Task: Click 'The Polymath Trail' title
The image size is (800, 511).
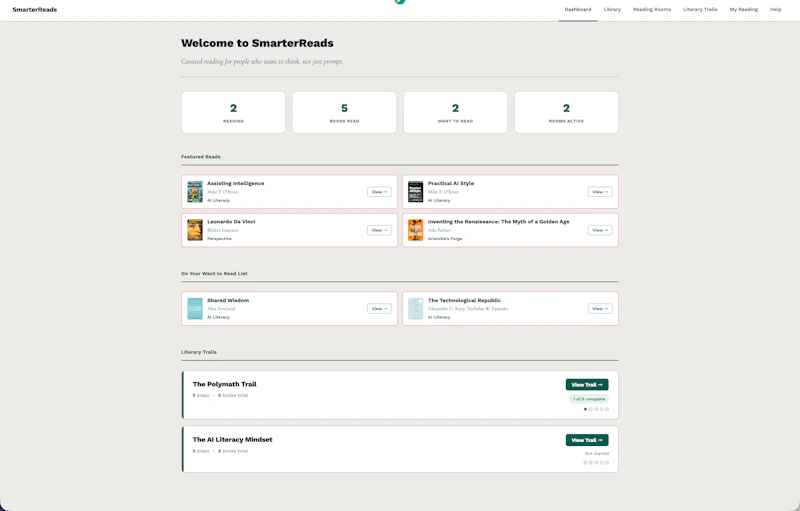Action: click(224, 384)
